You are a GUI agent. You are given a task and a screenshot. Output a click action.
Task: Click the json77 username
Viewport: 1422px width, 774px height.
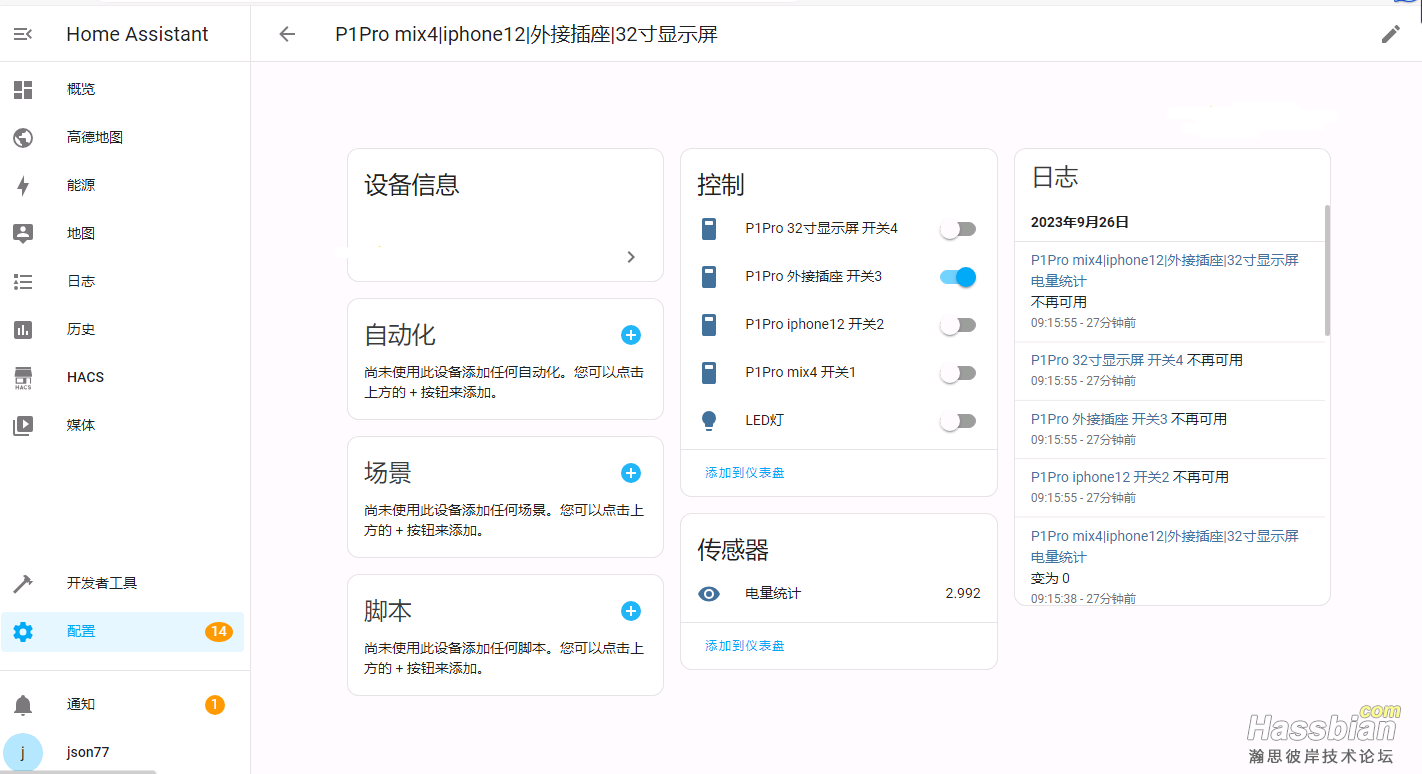(88, 752)
